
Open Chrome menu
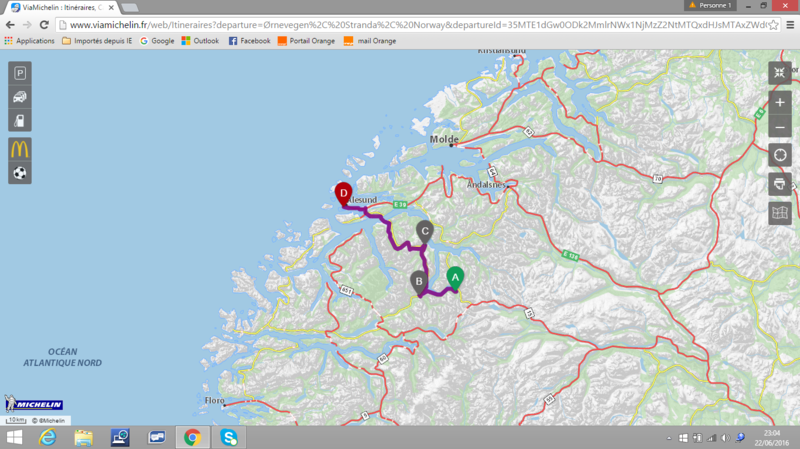click(x=790, y=25)
